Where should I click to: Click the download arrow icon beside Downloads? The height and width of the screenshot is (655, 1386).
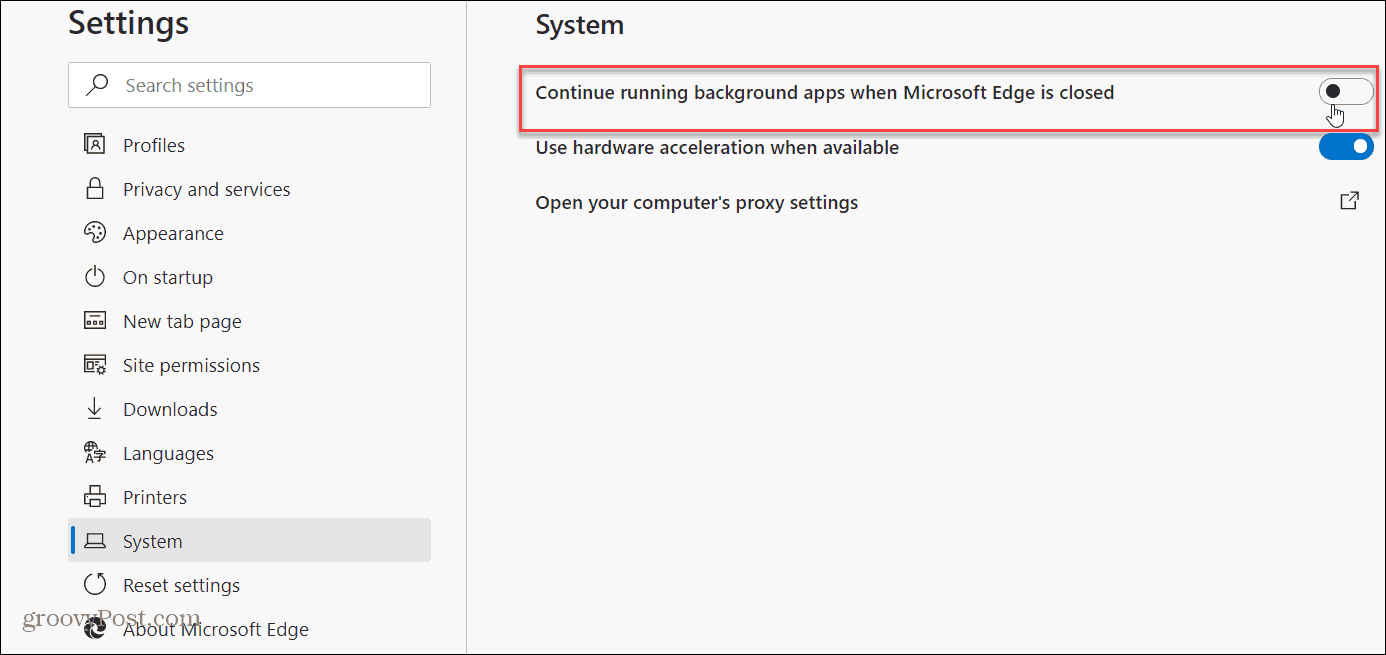[95, 409]
